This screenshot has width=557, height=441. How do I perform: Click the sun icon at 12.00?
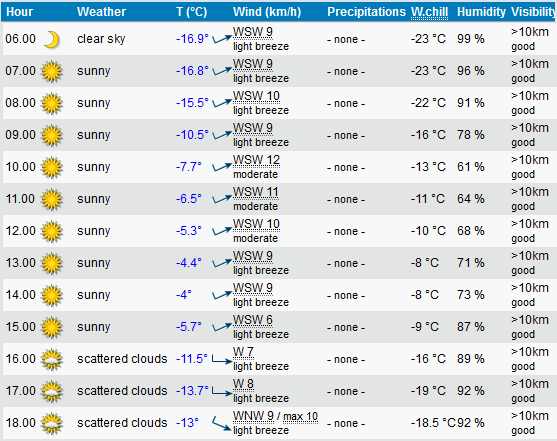point(52,231)
